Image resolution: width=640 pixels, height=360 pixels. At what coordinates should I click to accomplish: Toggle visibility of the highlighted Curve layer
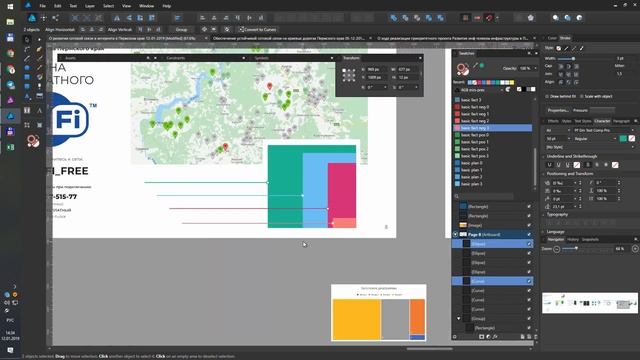(529, 281)
